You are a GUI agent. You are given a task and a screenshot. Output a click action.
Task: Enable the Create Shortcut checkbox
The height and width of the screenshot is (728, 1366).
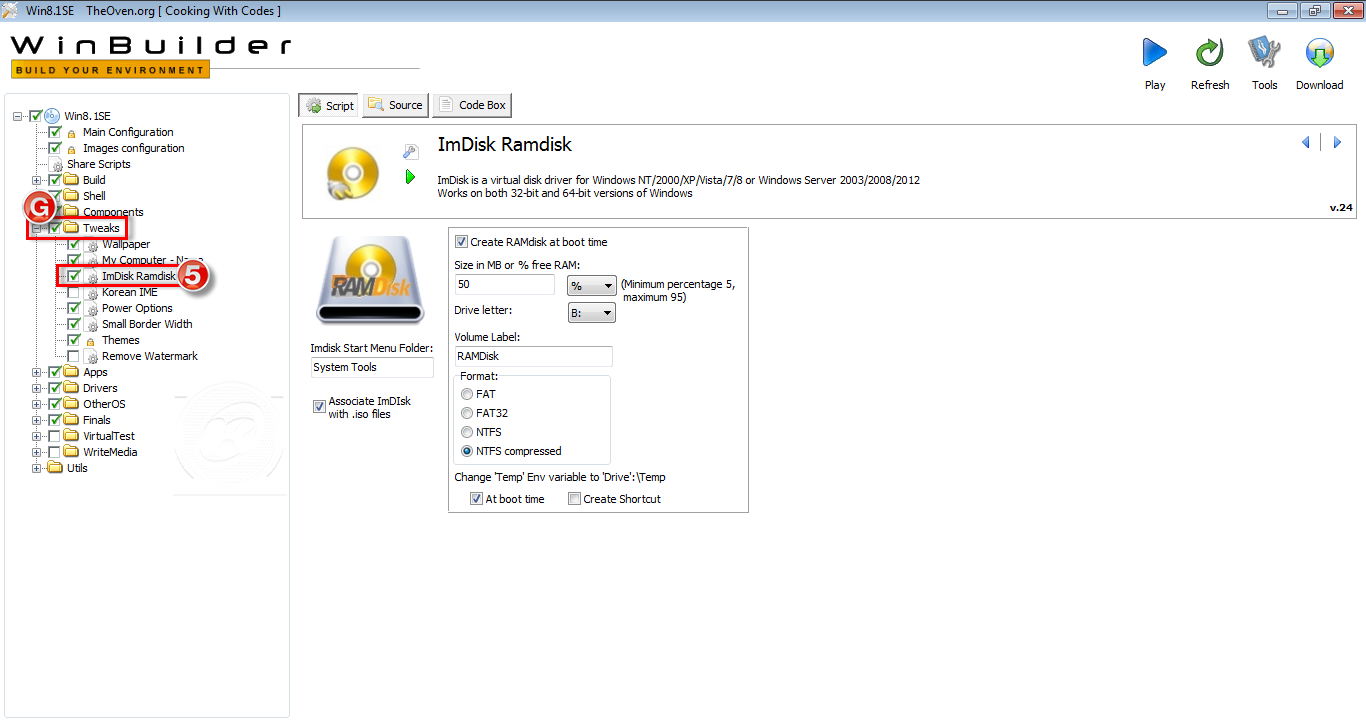pos(574,499)
